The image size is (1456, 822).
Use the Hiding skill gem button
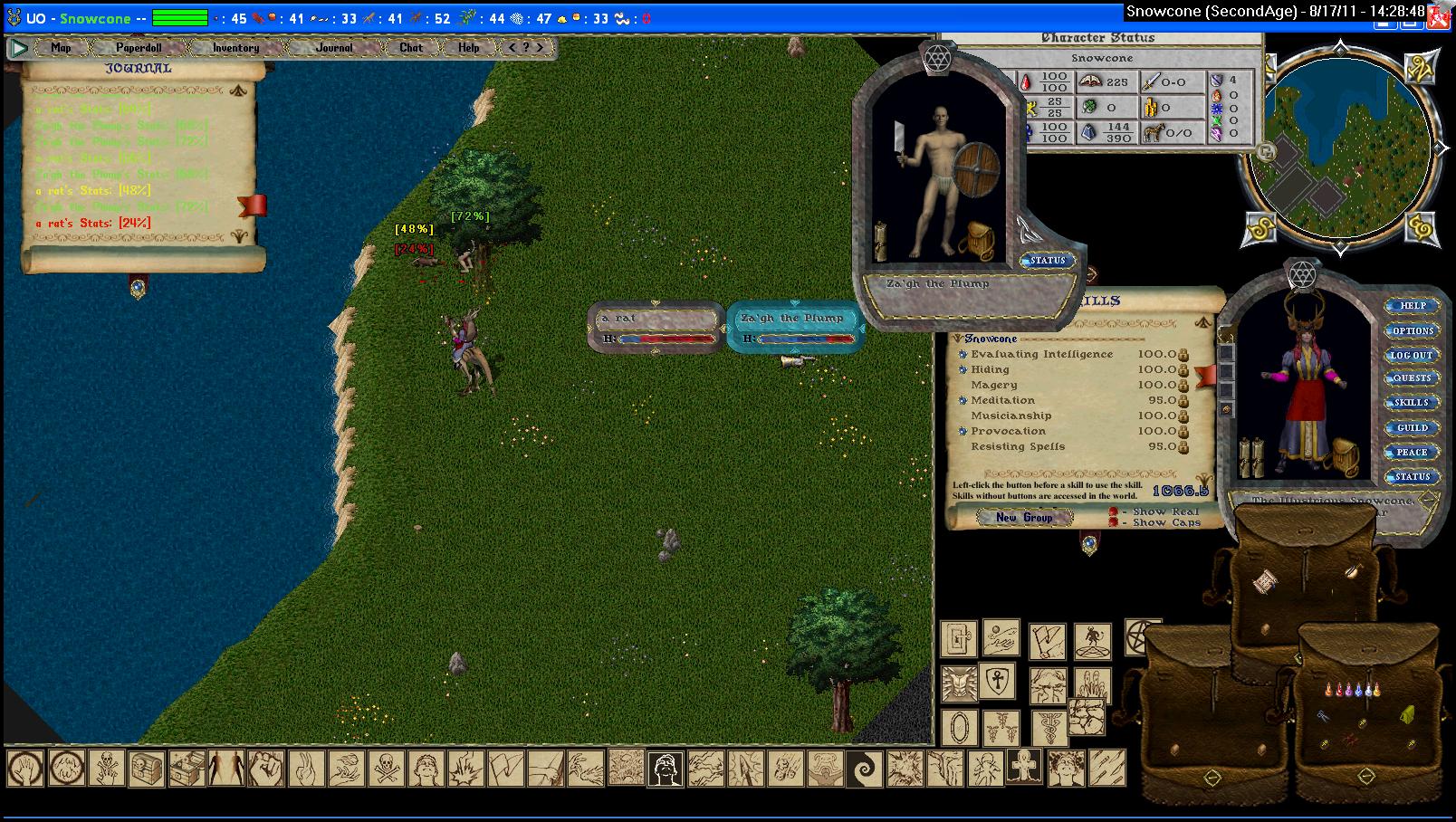963,369
